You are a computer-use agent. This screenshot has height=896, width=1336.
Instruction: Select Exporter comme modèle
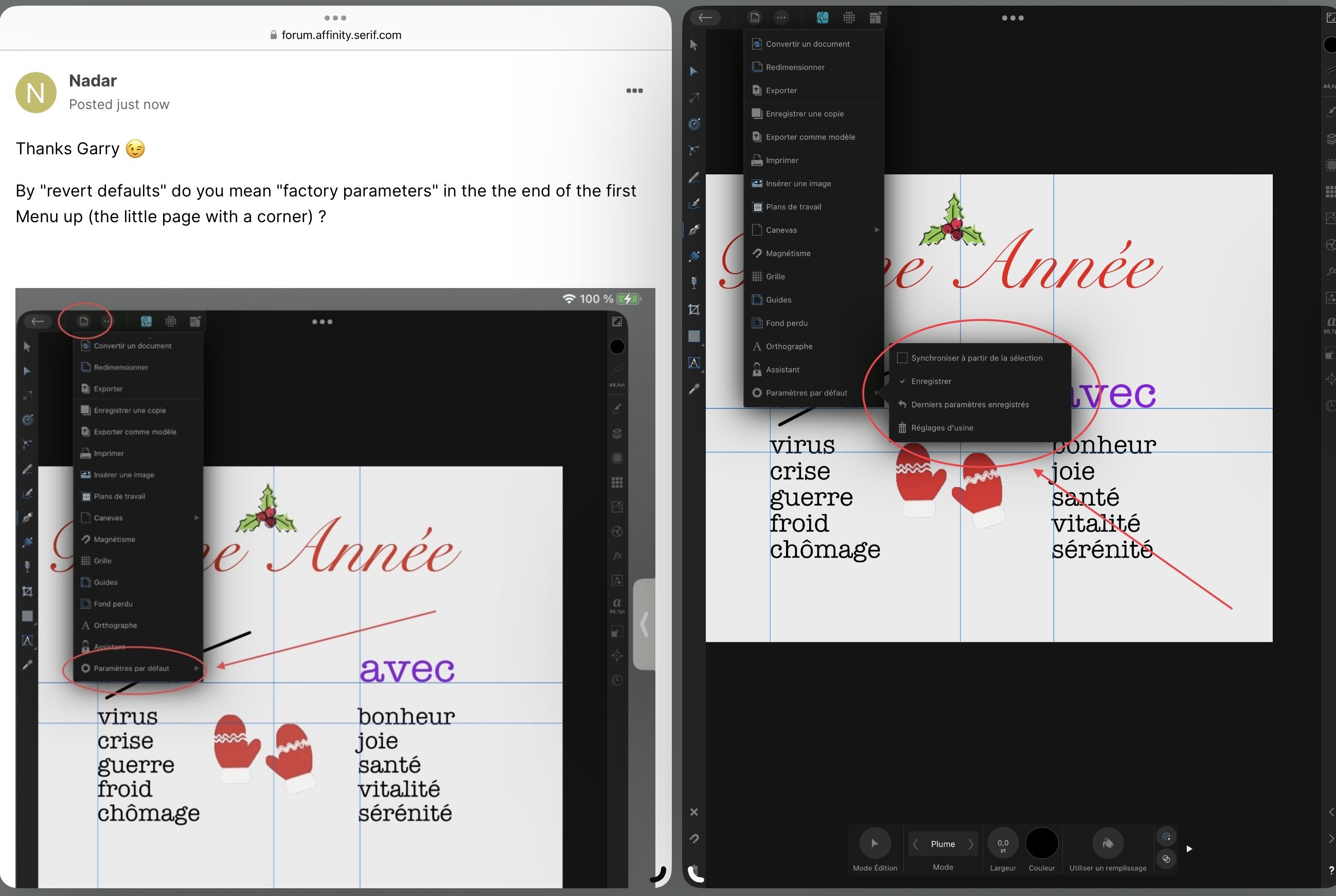(x=814, y=137)
